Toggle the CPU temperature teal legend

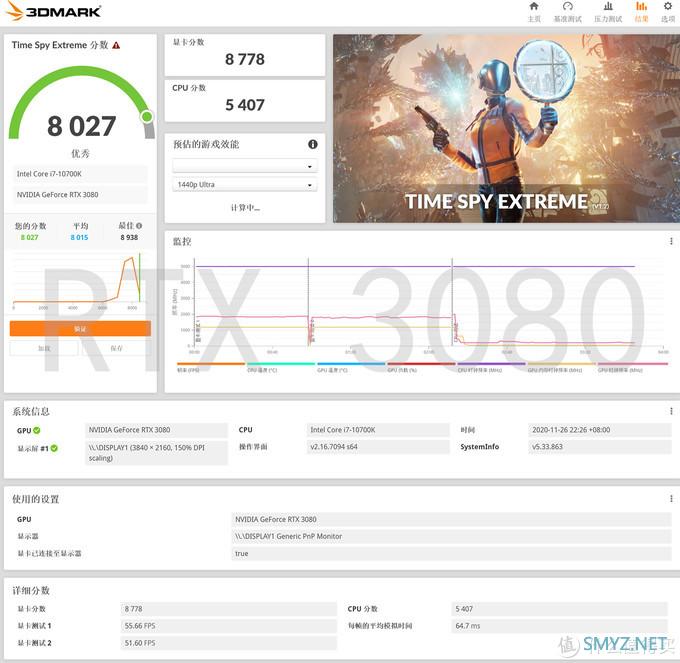[281, 367]
